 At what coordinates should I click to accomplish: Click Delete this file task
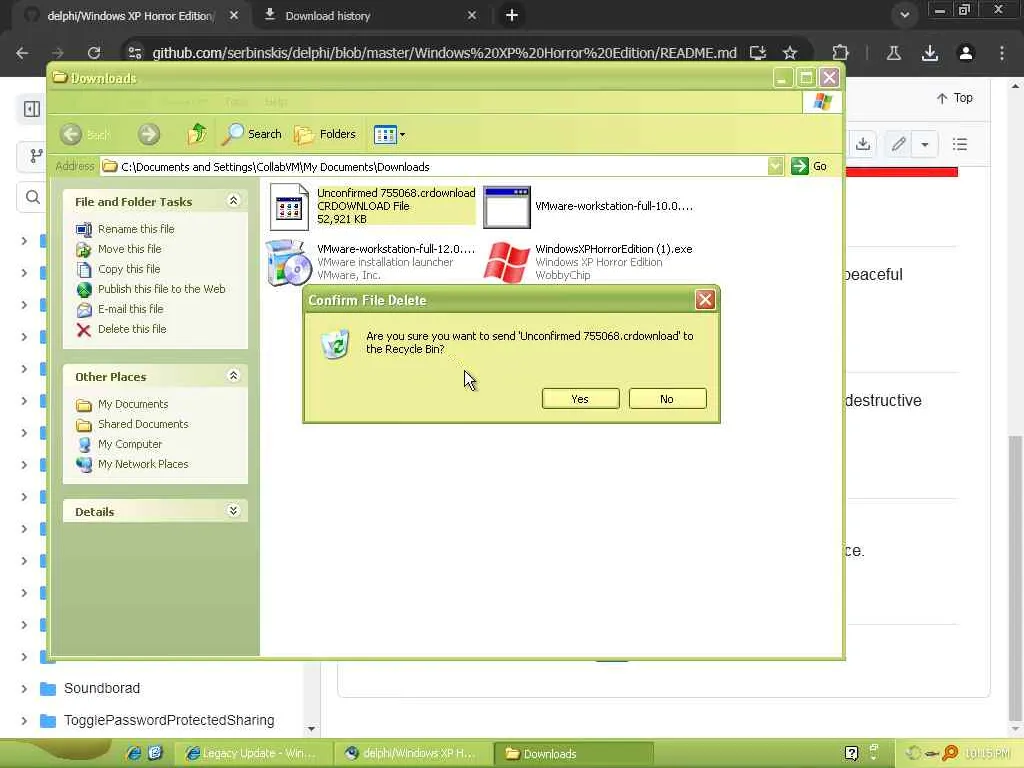tap(132, 329)
